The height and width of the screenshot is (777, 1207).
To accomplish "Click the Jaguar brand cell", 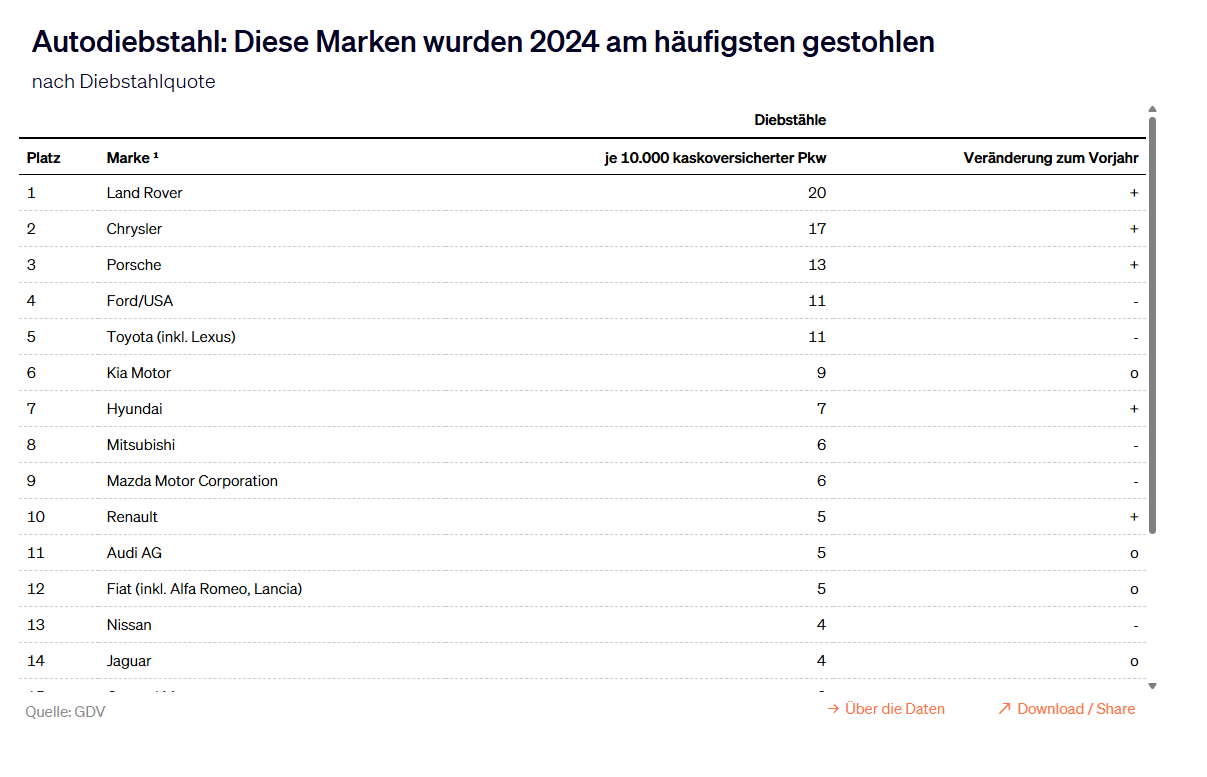I will pyautogui.click(x=129, y=661).
